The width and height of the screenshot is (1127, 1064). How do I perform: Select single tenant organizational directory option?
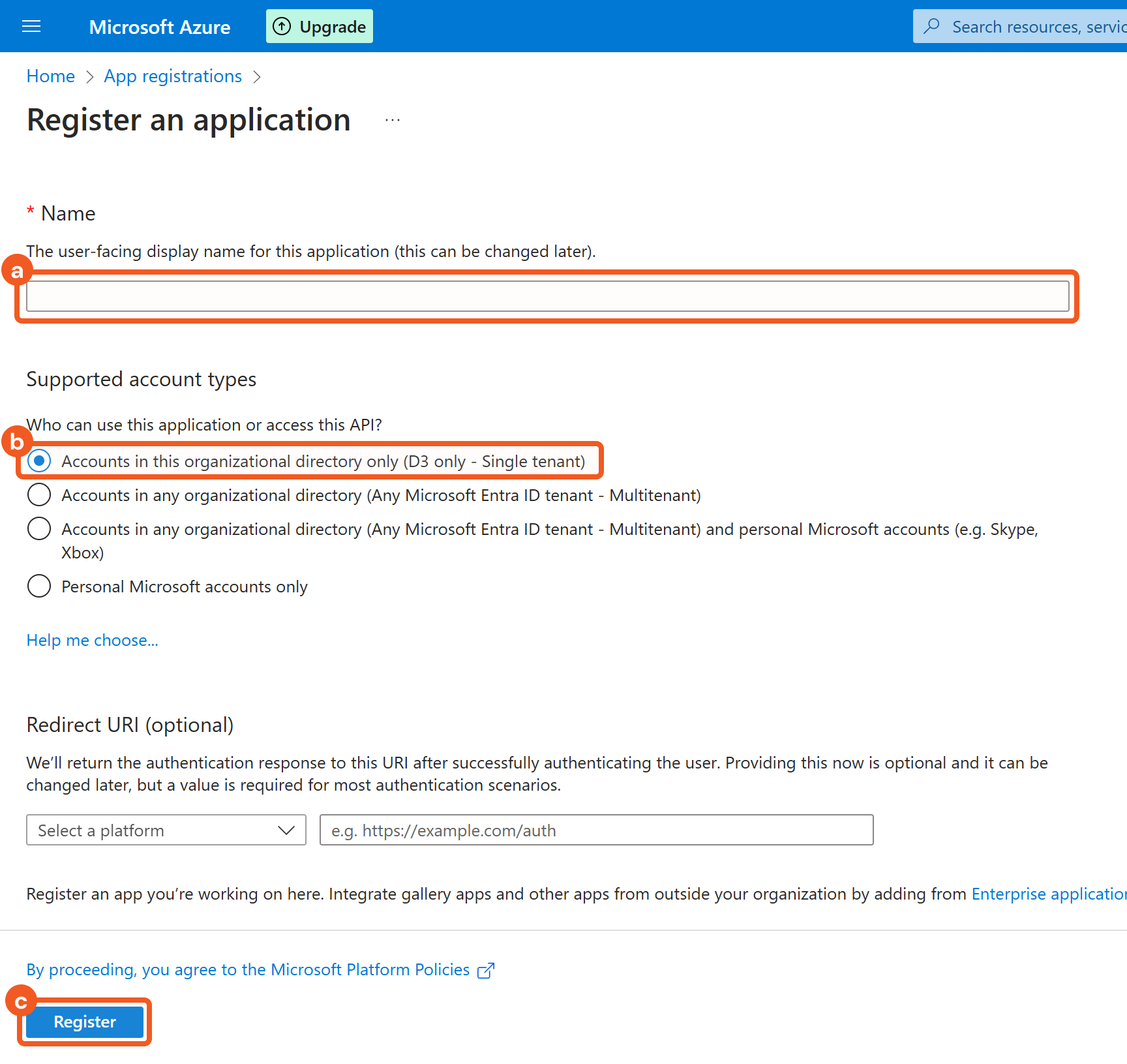(x=39, y=461)
